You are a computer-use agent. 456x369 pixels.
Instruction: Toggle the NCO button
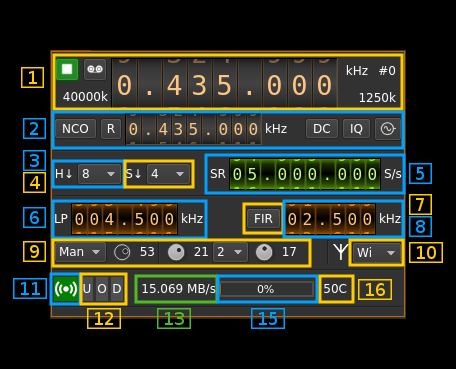pos(75,129)
